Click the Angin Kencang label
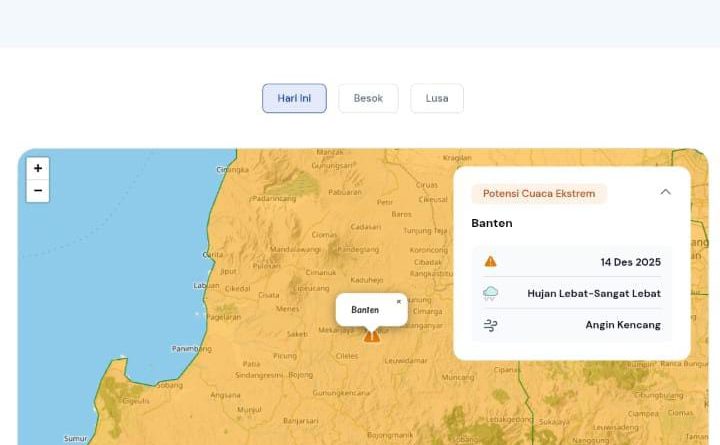The image size is (720, 445). [x=623, y=325]
